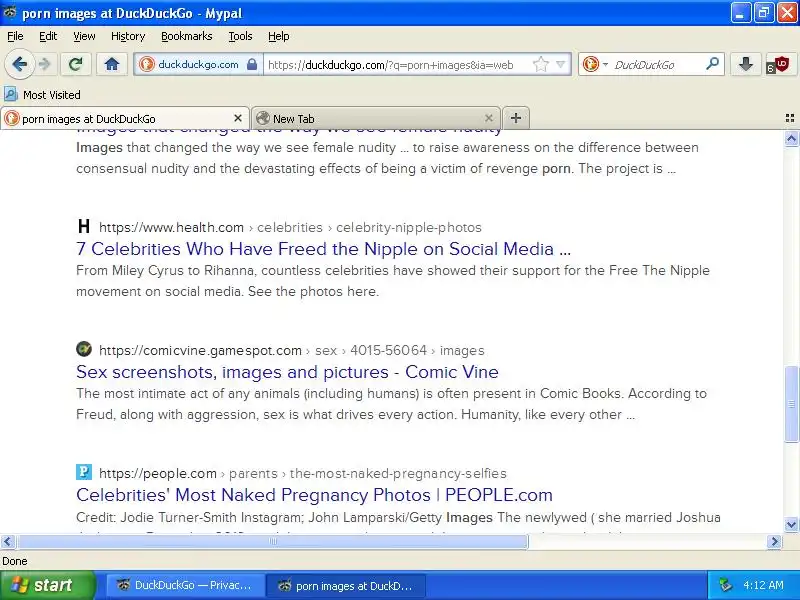800x600 pixels.
Task: Click the system tray network icon
Action: pos(726,585)
